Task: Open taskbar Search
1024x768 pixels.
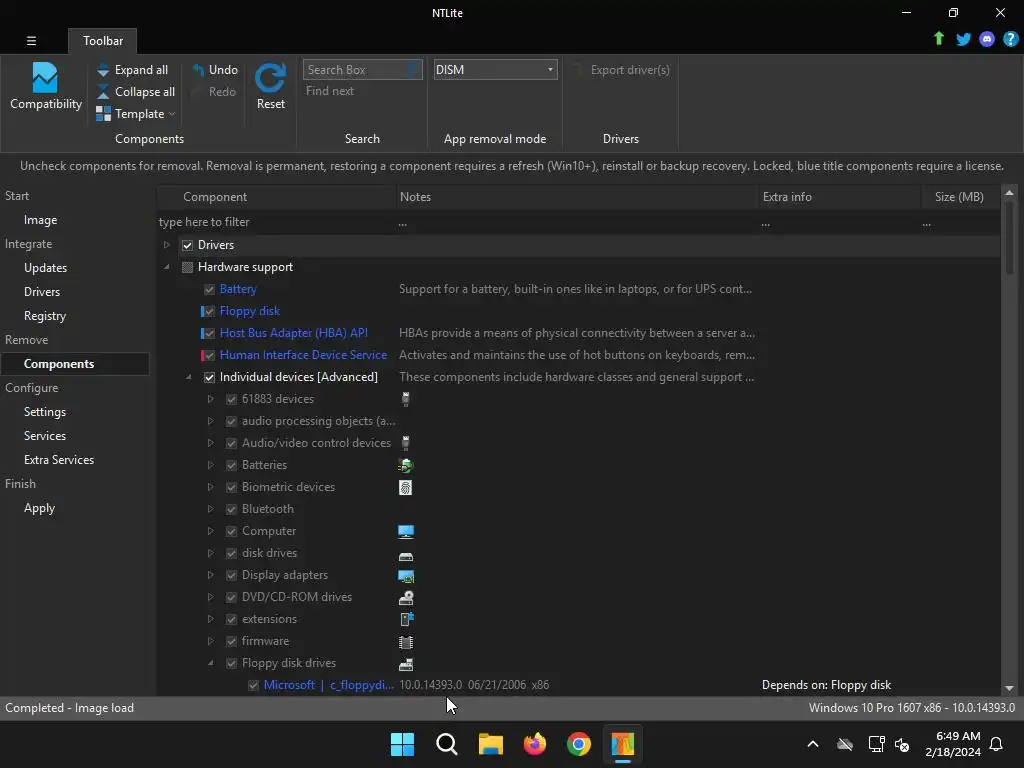Action: [x=447, y=744]
